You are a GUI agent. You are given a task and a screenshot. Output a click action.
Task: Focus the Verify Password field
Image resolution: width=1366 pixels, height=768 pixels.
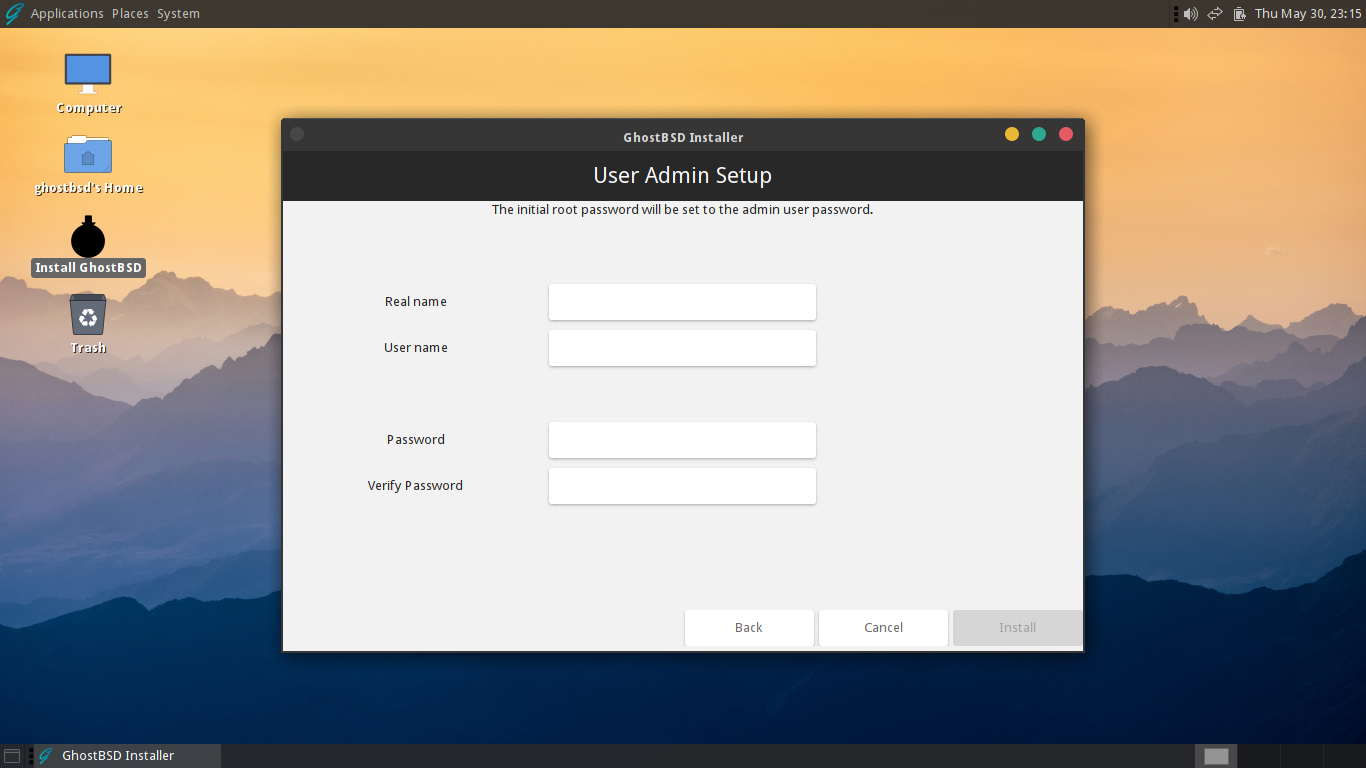682,486
